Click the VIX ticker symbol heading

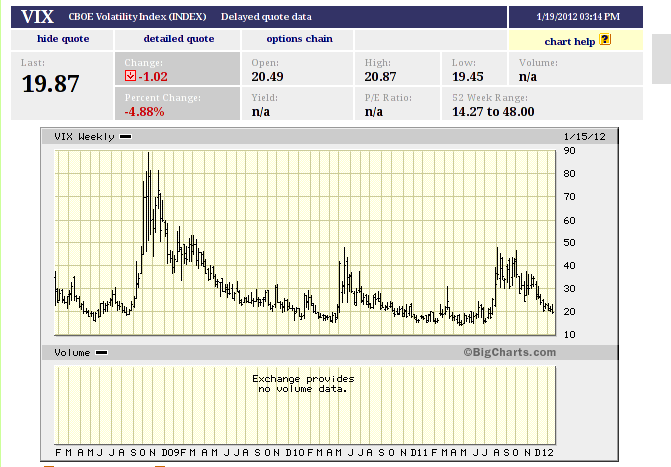coord(38,17)
